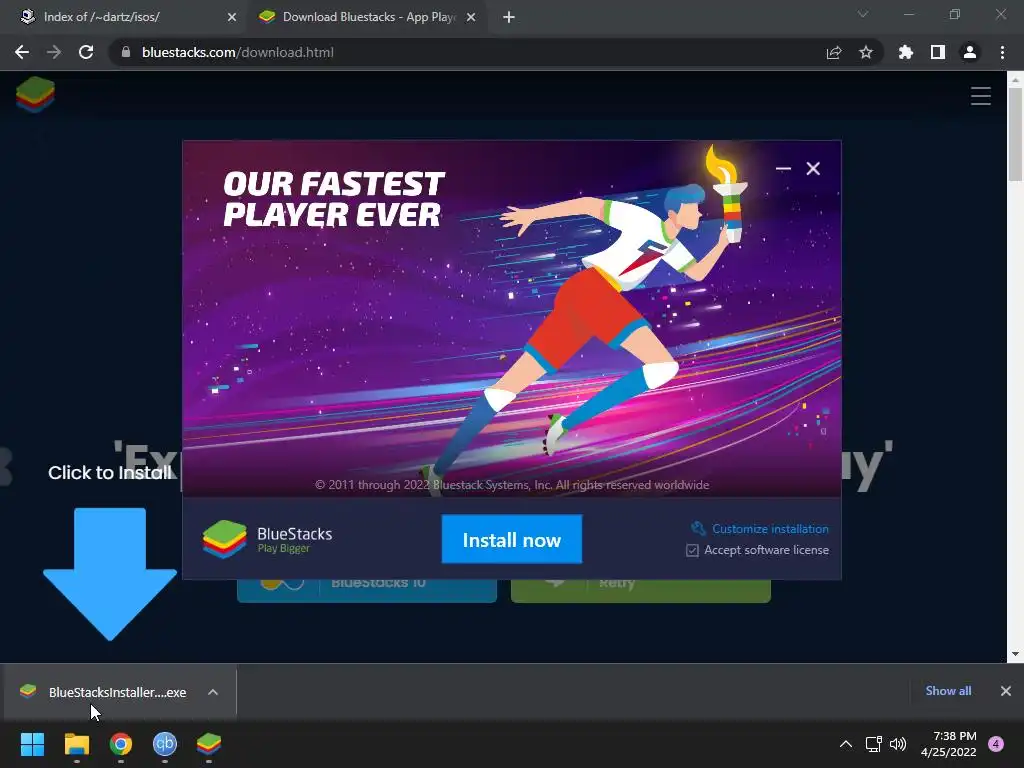
Task: Close the Index of /~dartz/isos/ tab
Action: pyautogui.click(x=232, y=17)
